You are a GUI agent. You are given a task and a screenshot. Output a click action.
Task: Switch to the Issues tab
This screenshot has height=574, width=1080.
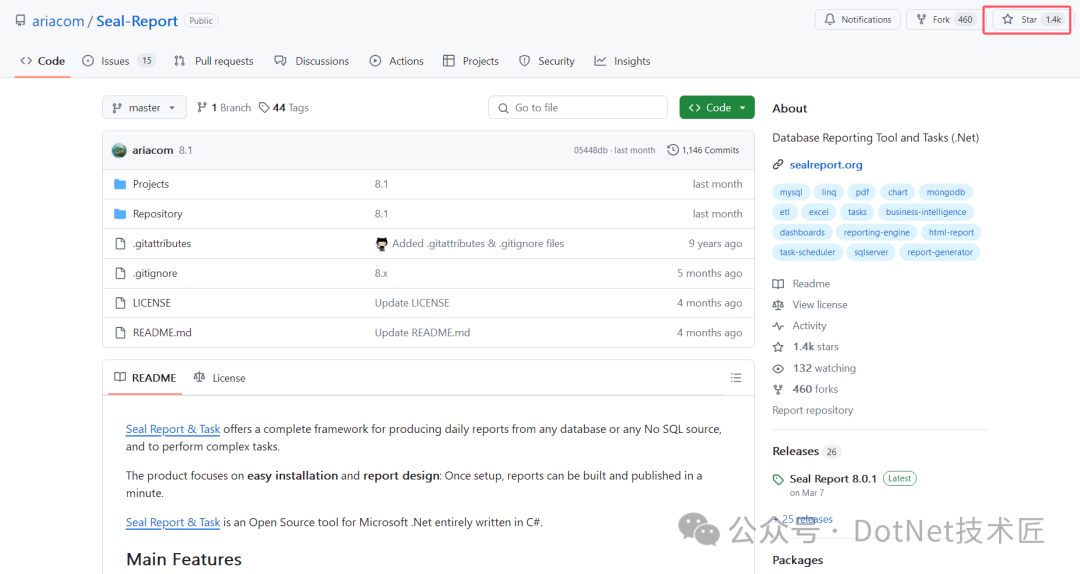pos(115,61)
